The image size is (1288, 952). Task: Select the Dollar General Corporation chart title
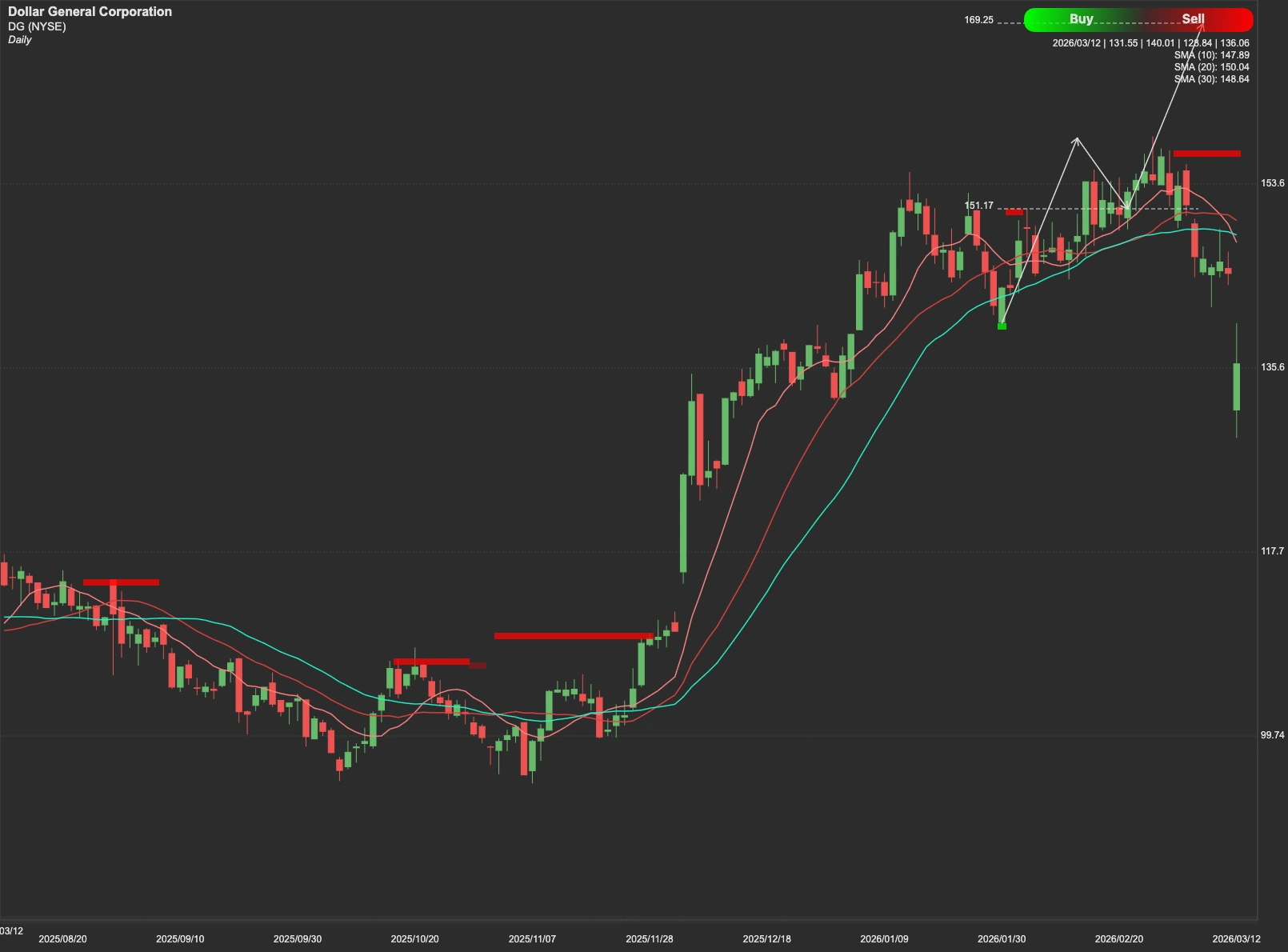click(90, 12)
